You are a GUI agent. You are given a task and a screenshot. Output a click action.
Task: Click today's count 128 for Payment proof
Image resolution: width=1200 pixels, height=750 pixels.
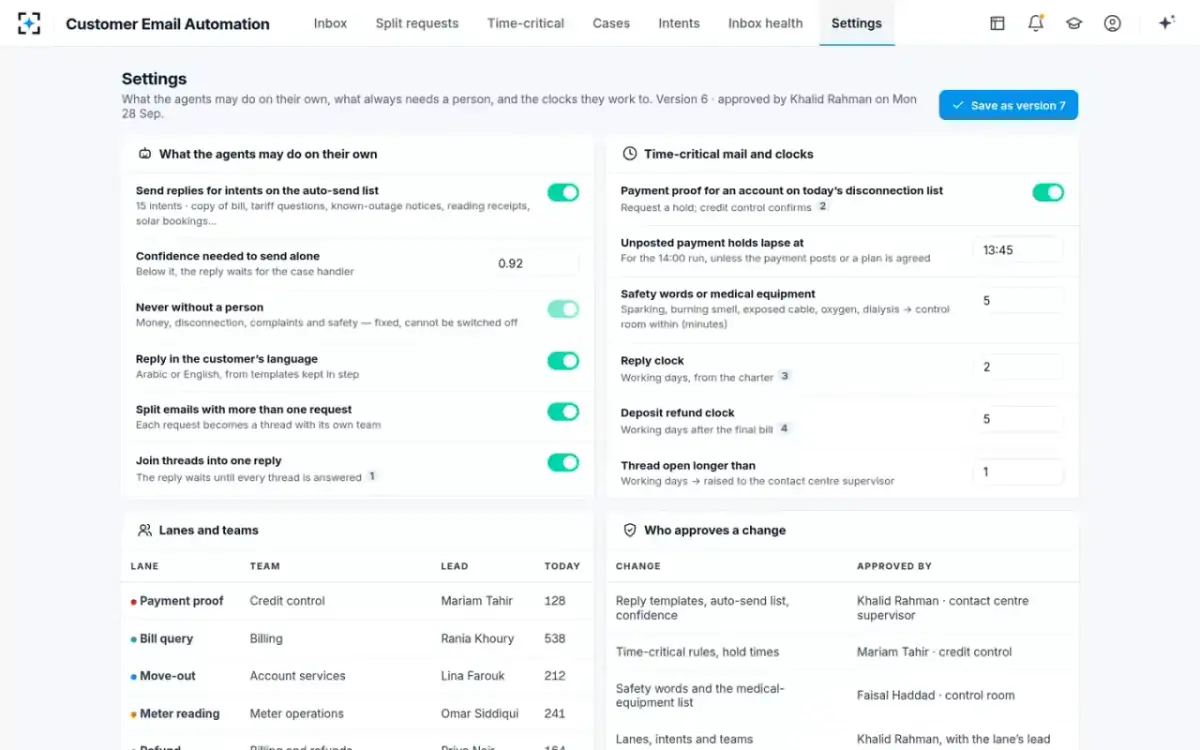[555, 601]
